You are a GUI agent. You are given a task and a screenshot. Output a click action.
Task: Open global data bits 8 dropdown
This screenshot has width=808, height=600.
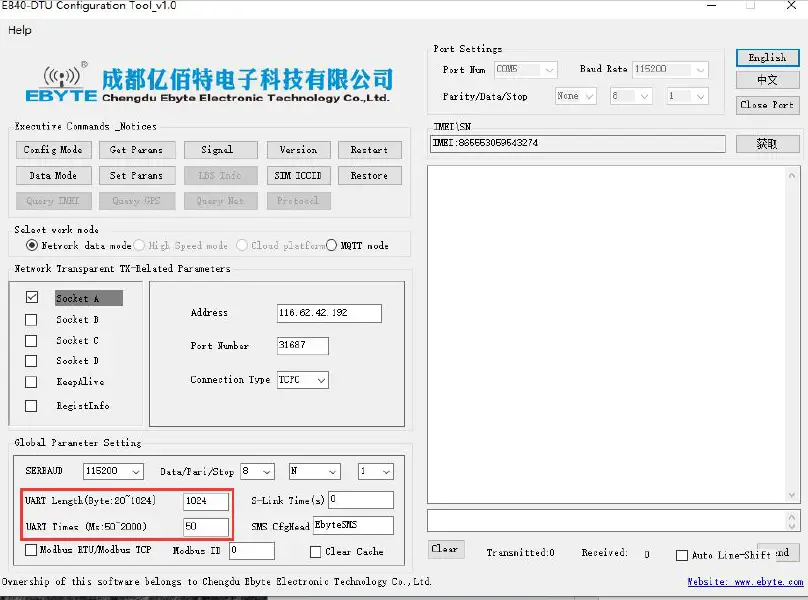[257, 471]
